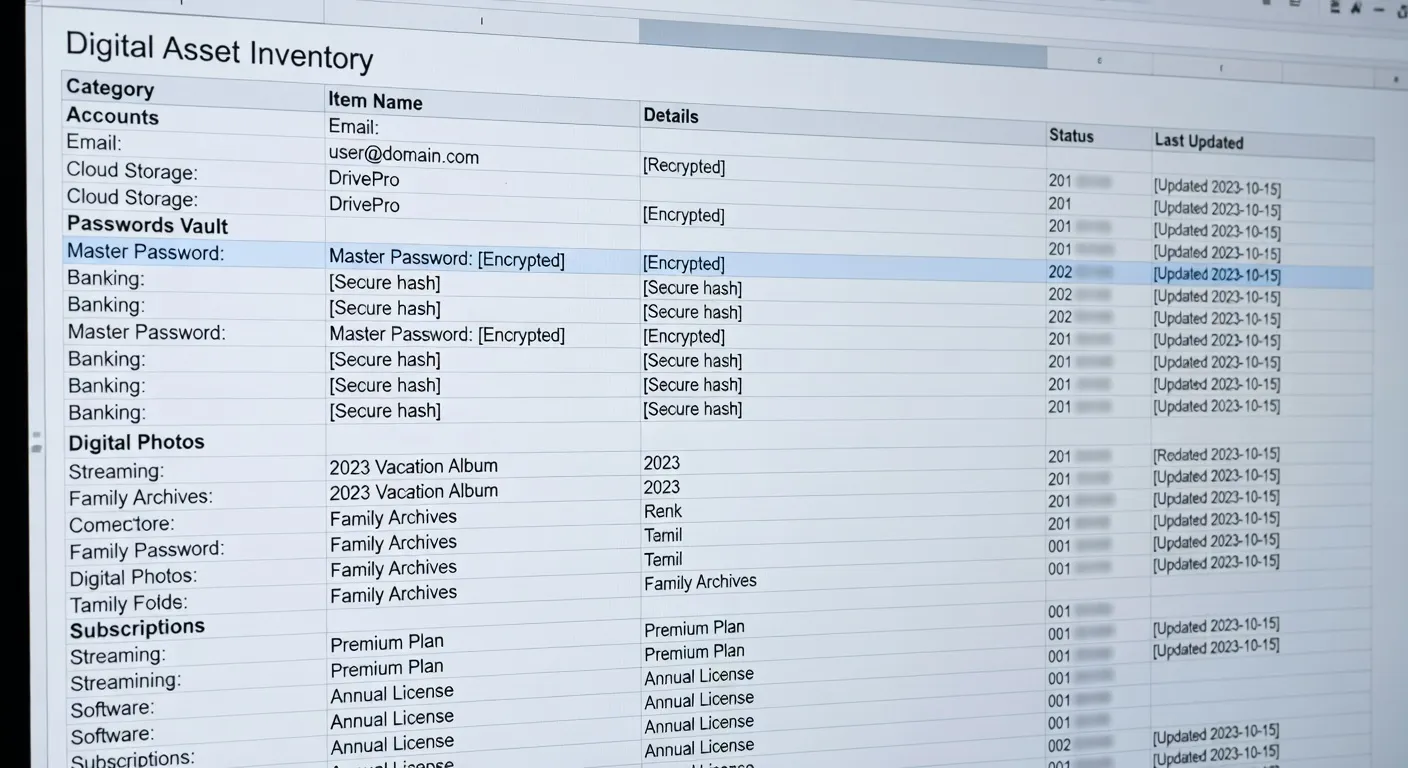This screenshot has width=1408, height=768.
Task: Click the Tamily Folds: cell
Action: tap(128, 604)
